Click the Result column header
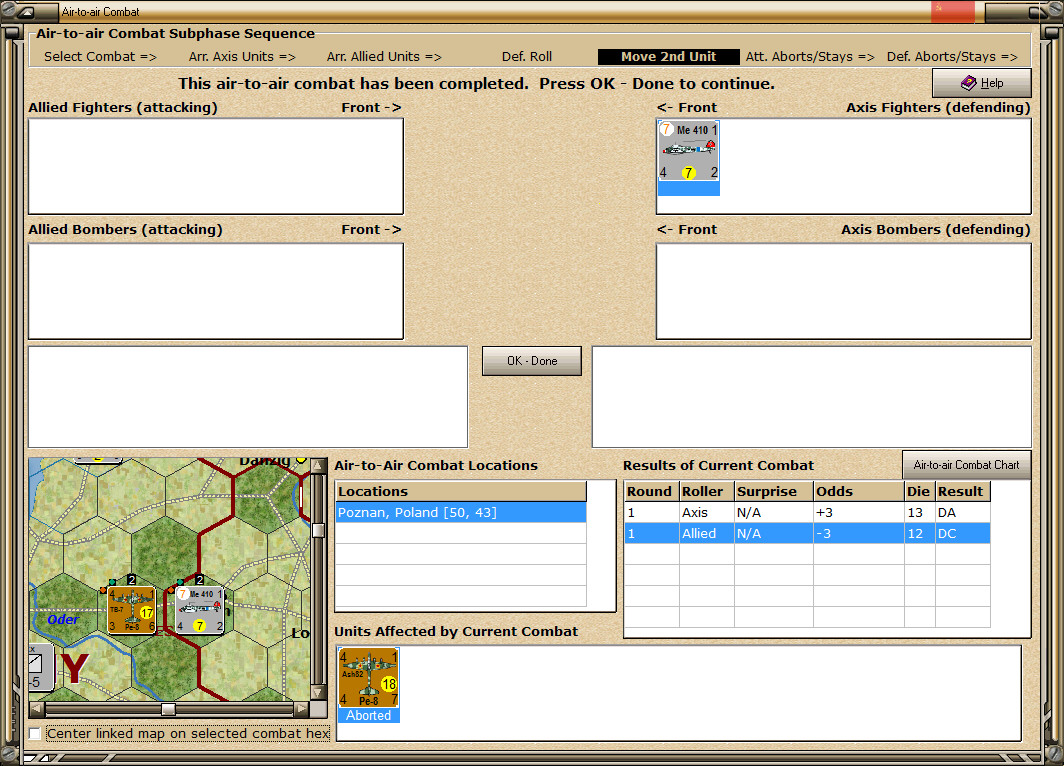1064x766 pixels. point(962,491)
